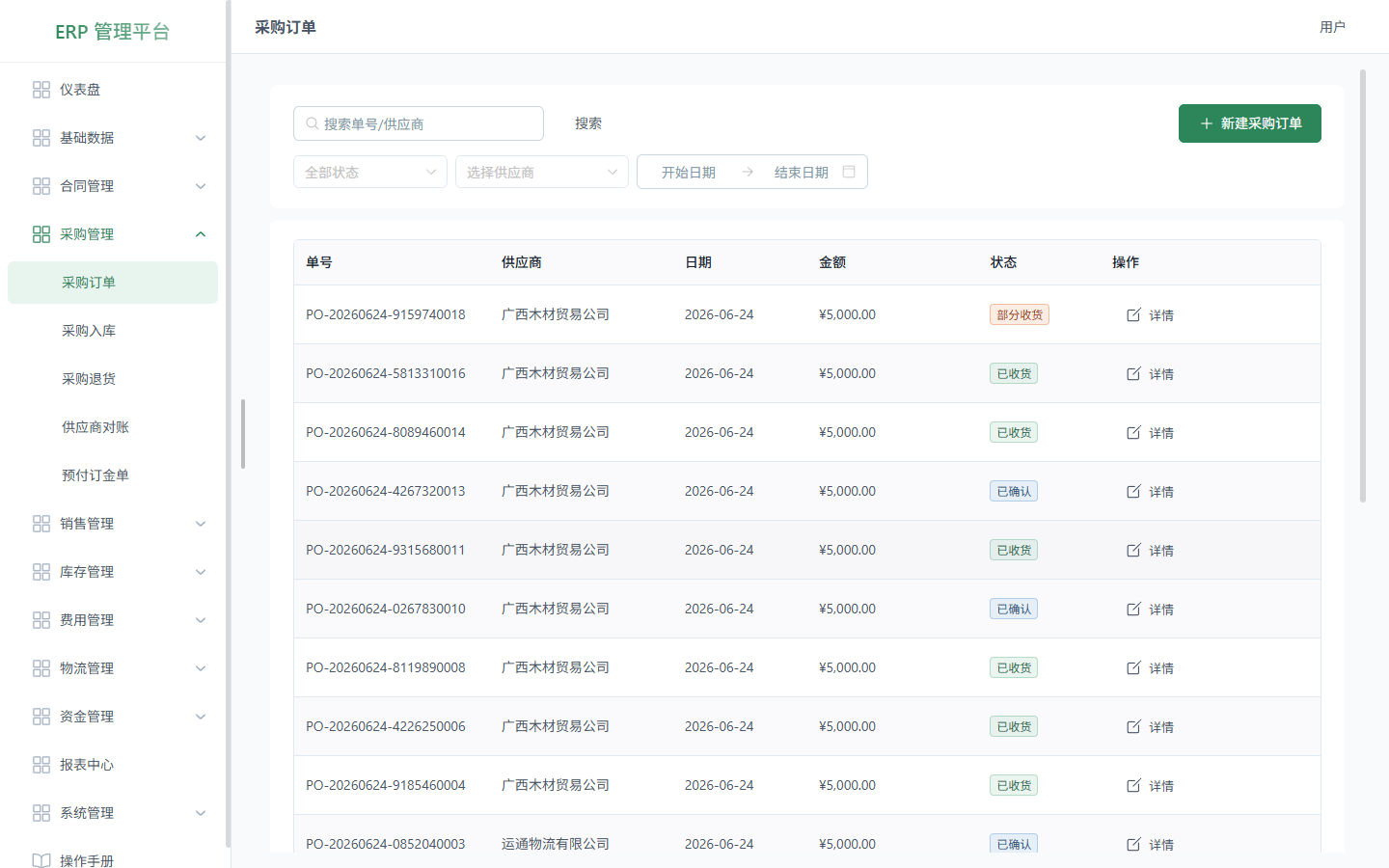Expand the 基础数据 menu chevron
Screen dimensions: 1389x868
(x=201, y=138)
